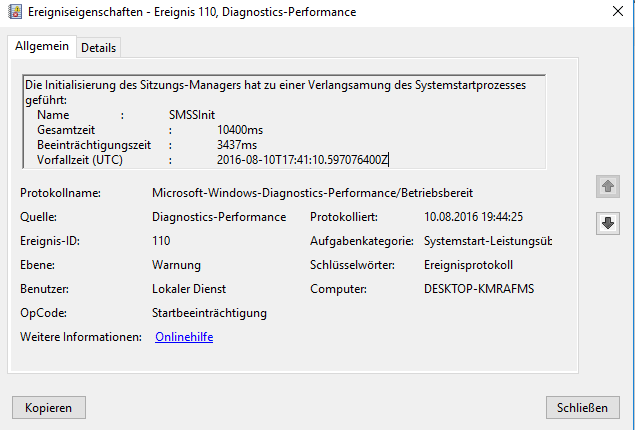Open the Onlinehilfe link
Image resolution: width=635 pixels, height=430 pixels.
184,337
